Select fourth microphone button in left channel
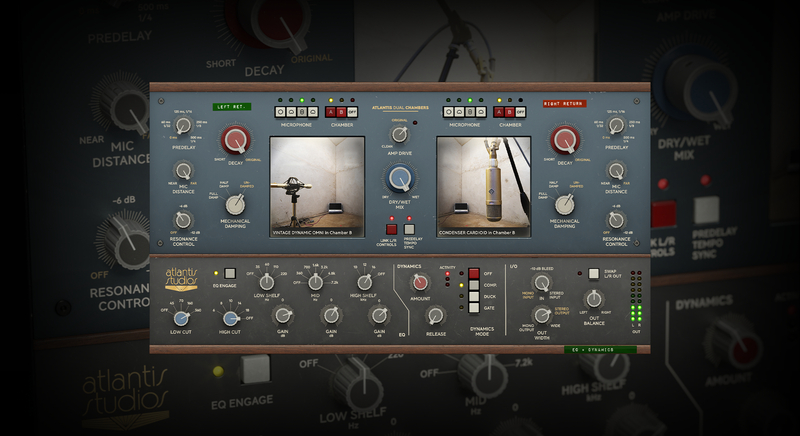 313,112
